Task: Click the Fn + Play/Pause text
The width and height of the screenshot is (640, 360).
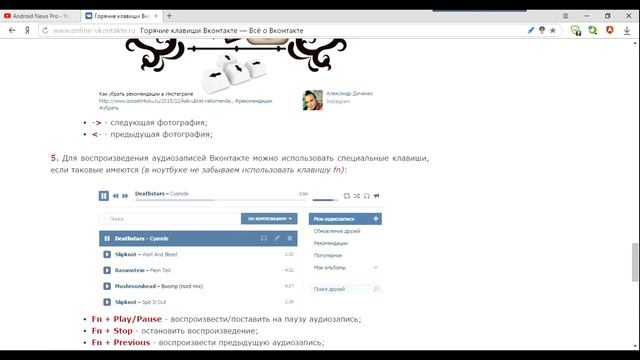Action: [127, 319]
